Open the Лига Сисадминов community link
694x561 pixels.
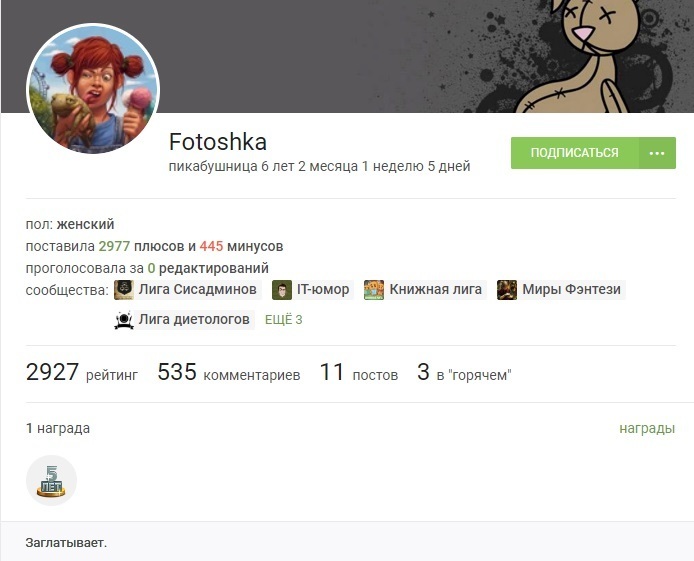(197, 289)
